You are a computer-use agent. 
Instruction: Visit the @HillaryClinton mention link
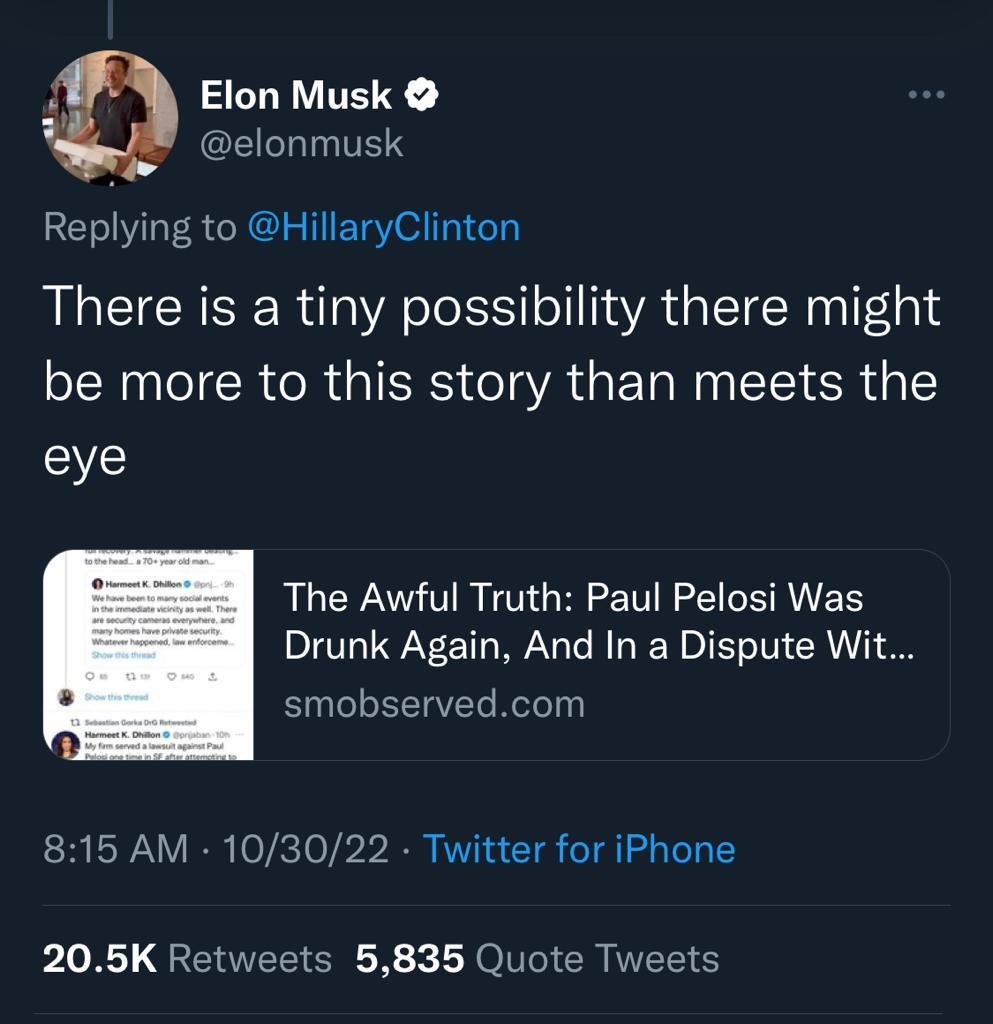[384, 228]
